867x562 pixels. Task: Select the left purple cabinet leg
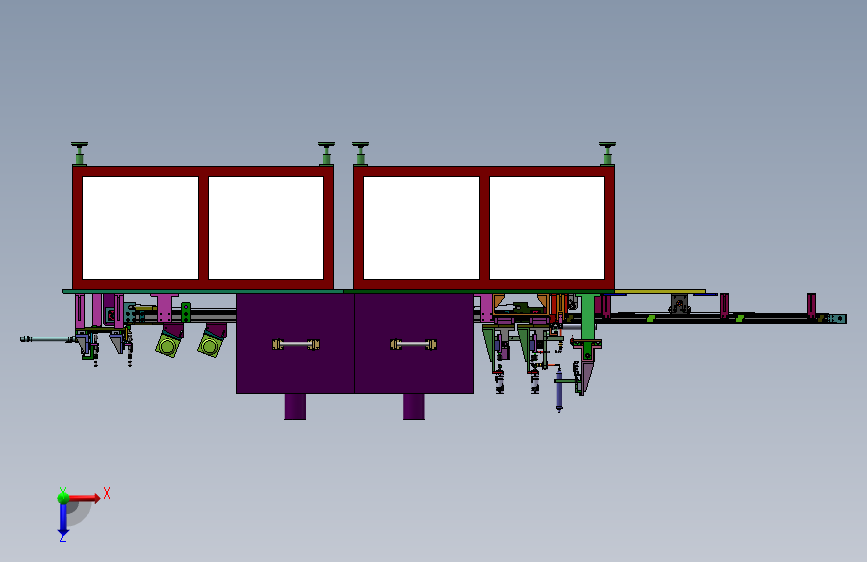tap(295, 407)
